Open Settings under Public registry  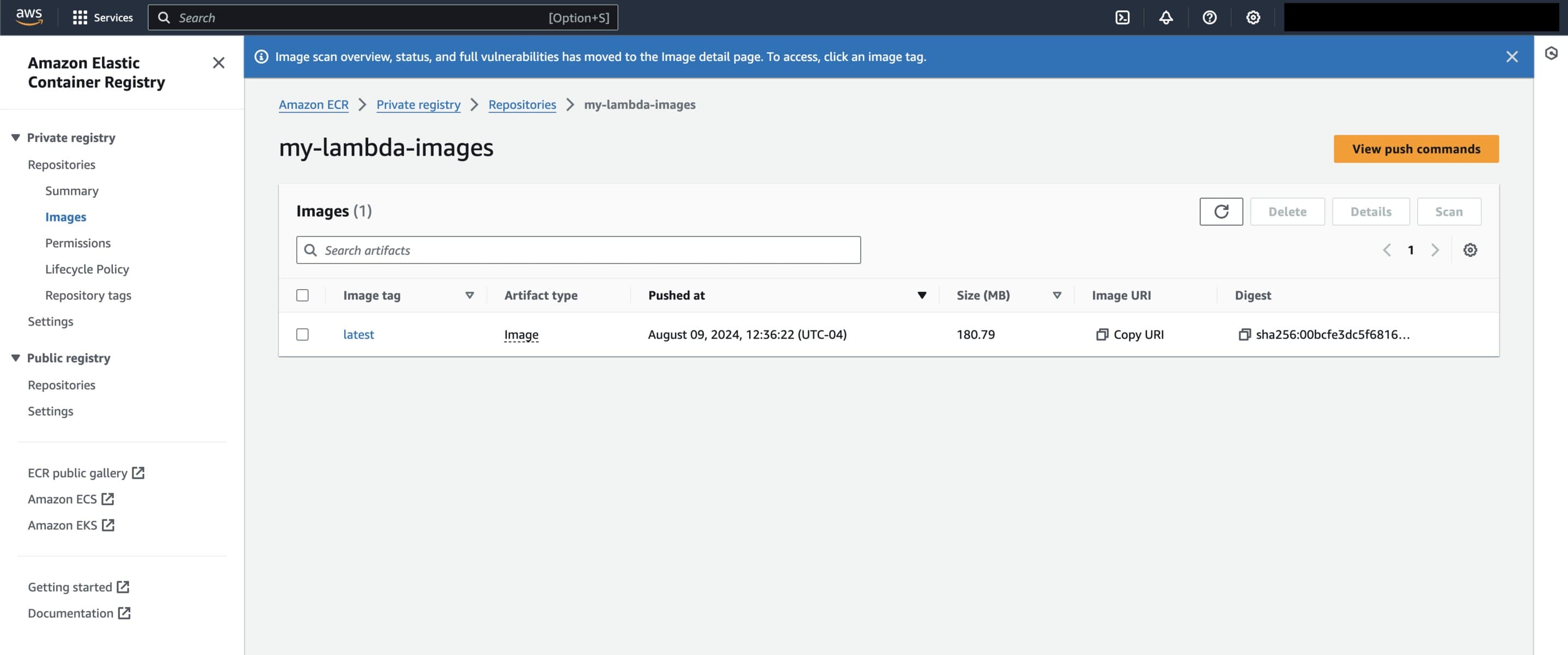pyautogui.click(x=51, y=411)
